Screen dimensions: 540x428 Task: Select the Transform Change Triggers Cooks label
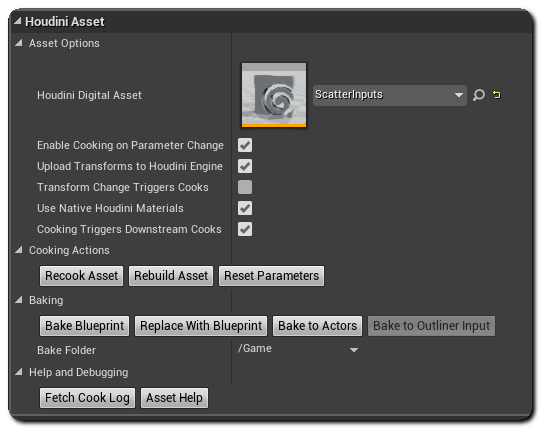point(123,187)
